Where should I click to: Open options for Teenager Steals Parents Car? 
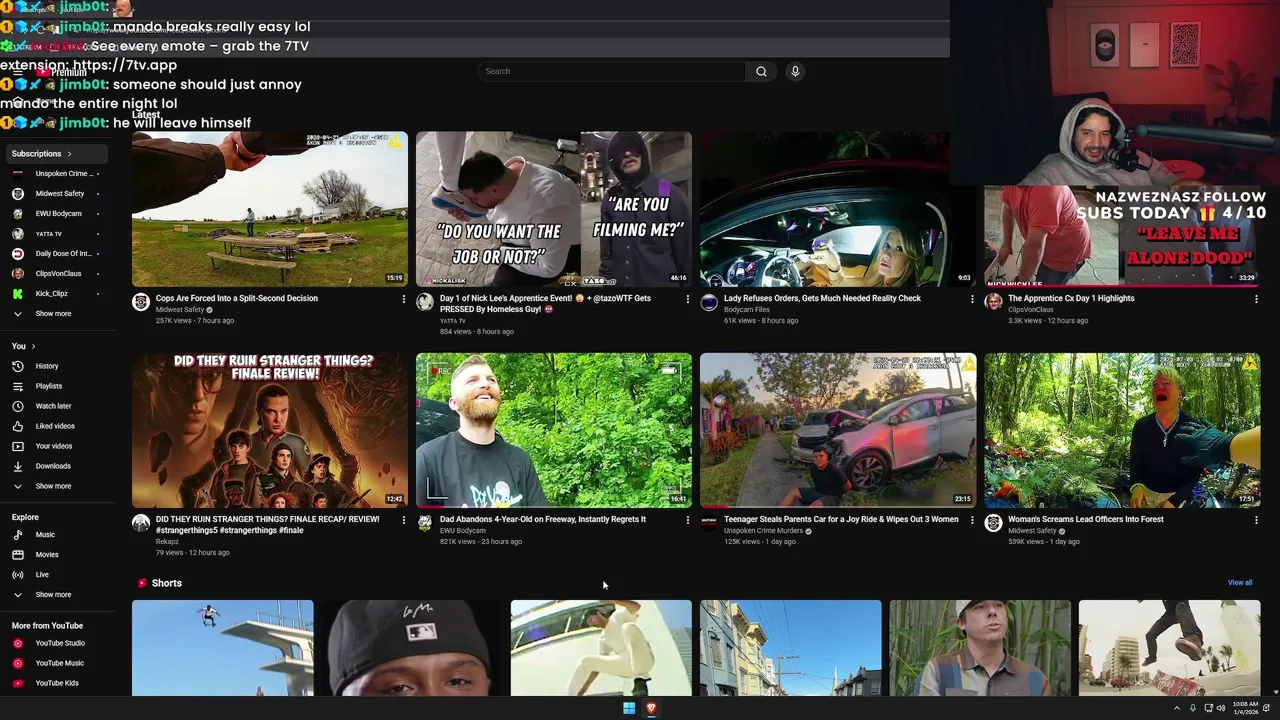[972, 520]
